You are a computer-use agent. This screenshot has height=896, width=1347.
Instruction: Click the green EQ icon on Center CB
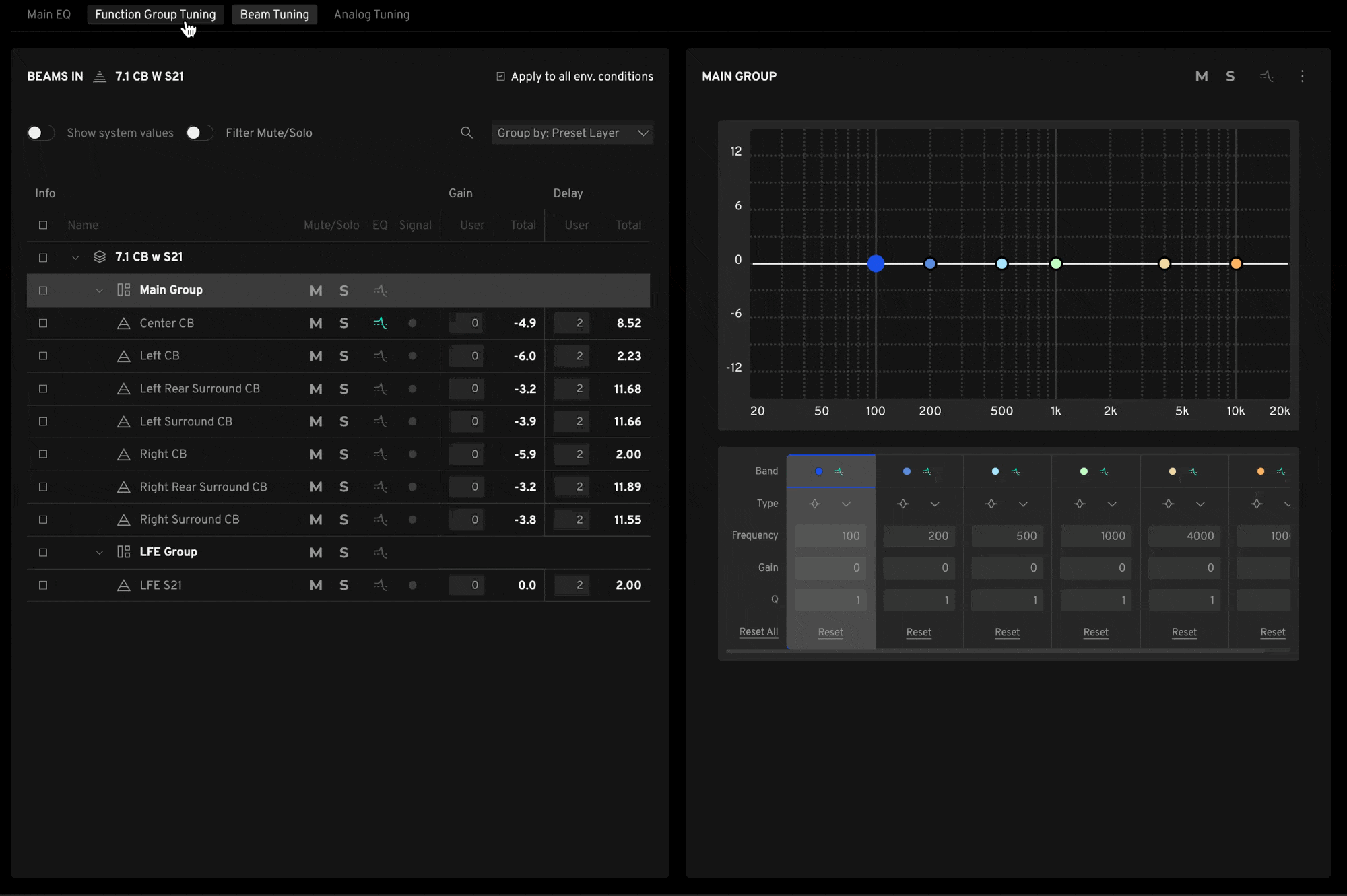[x=380, y=323]
